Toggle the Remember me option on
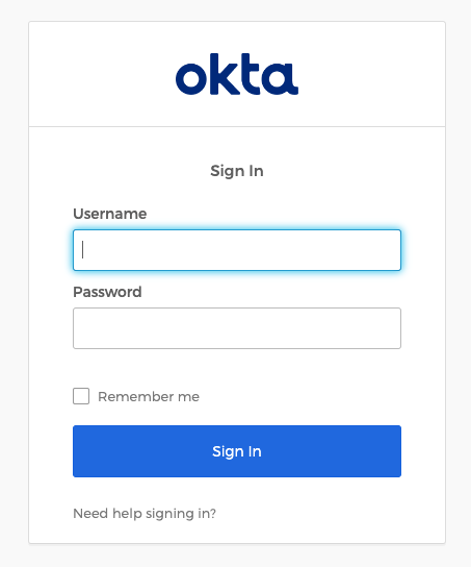 tap(81, 396)
